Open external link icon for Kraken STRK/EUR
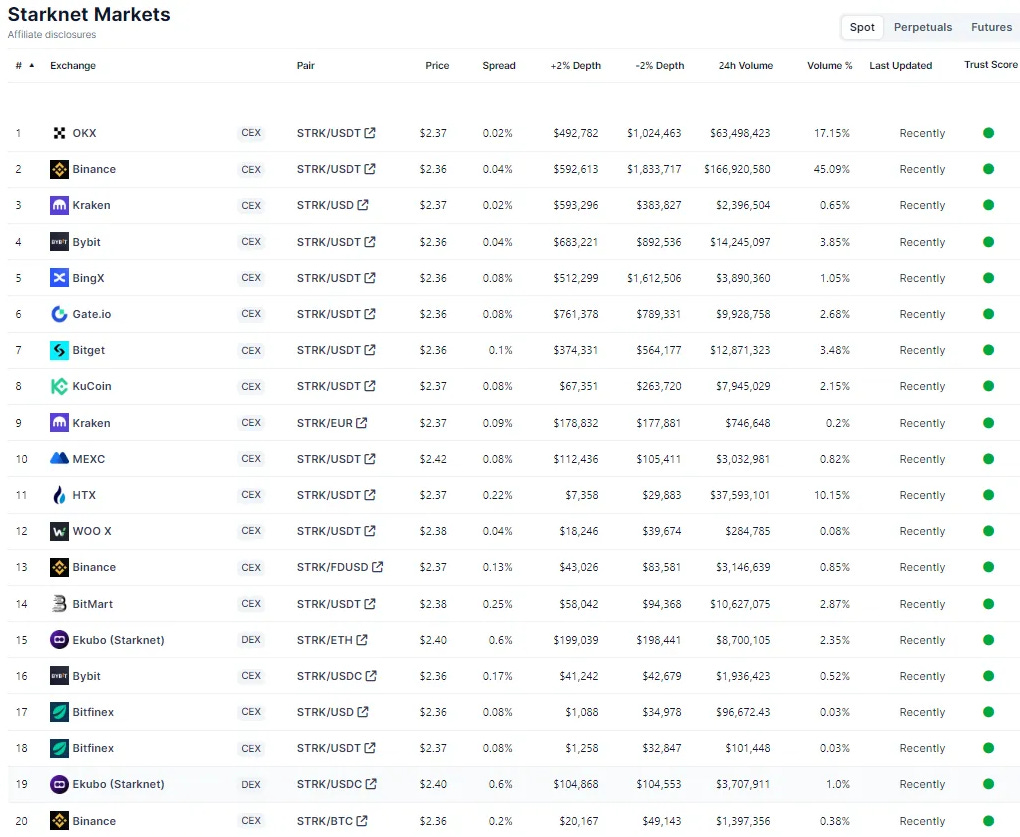 click(x=362, y=423)
